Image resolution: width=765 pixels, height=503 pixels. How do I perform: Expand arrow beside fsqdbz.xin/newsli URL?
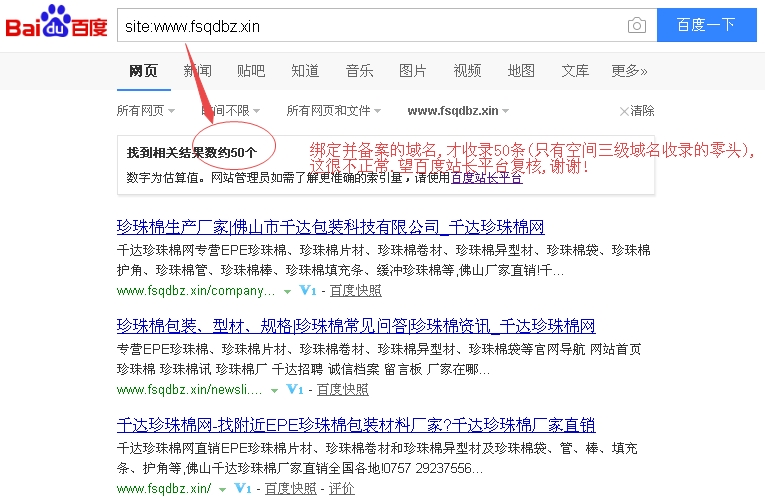pos(274,391)
